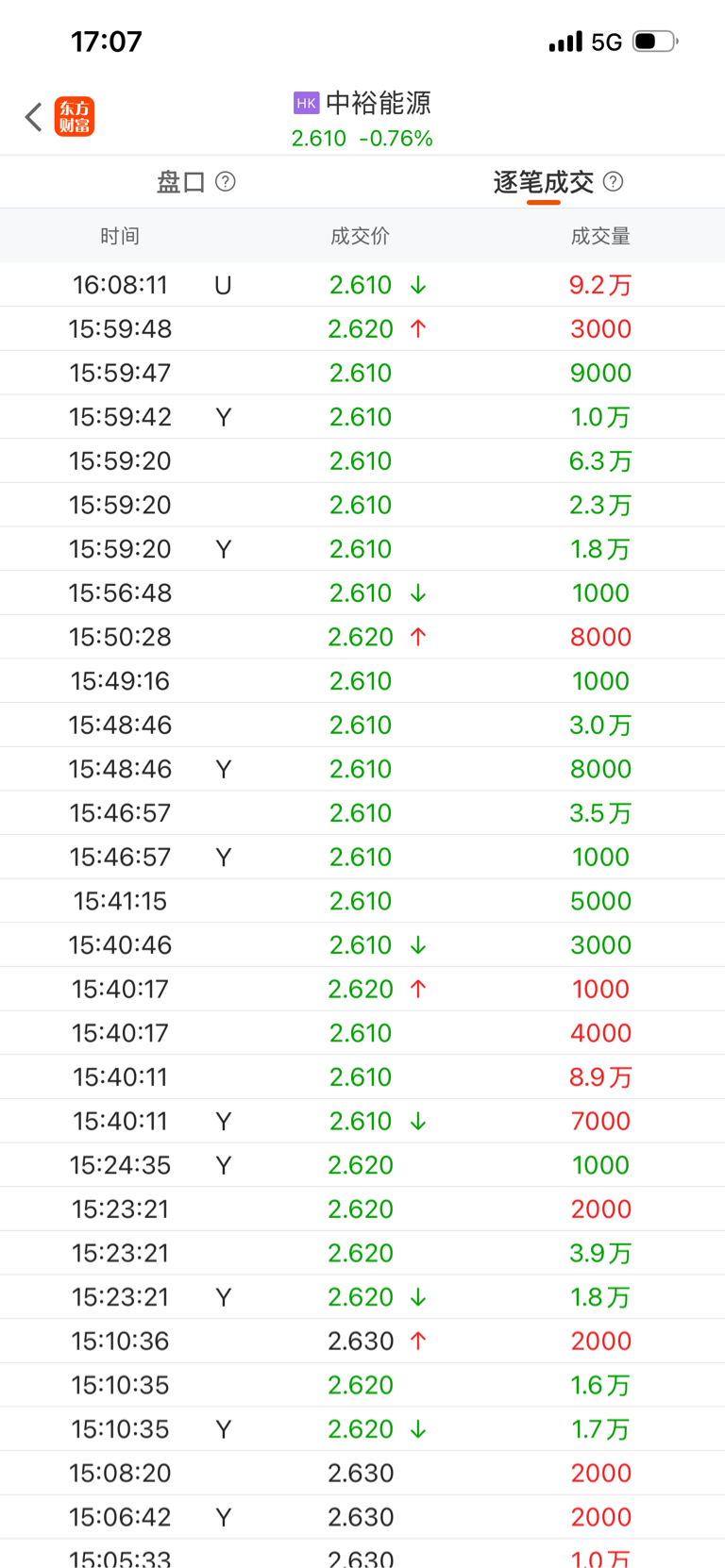
Task: Tap the back arrow icon
Action: [x=34, y=117]
